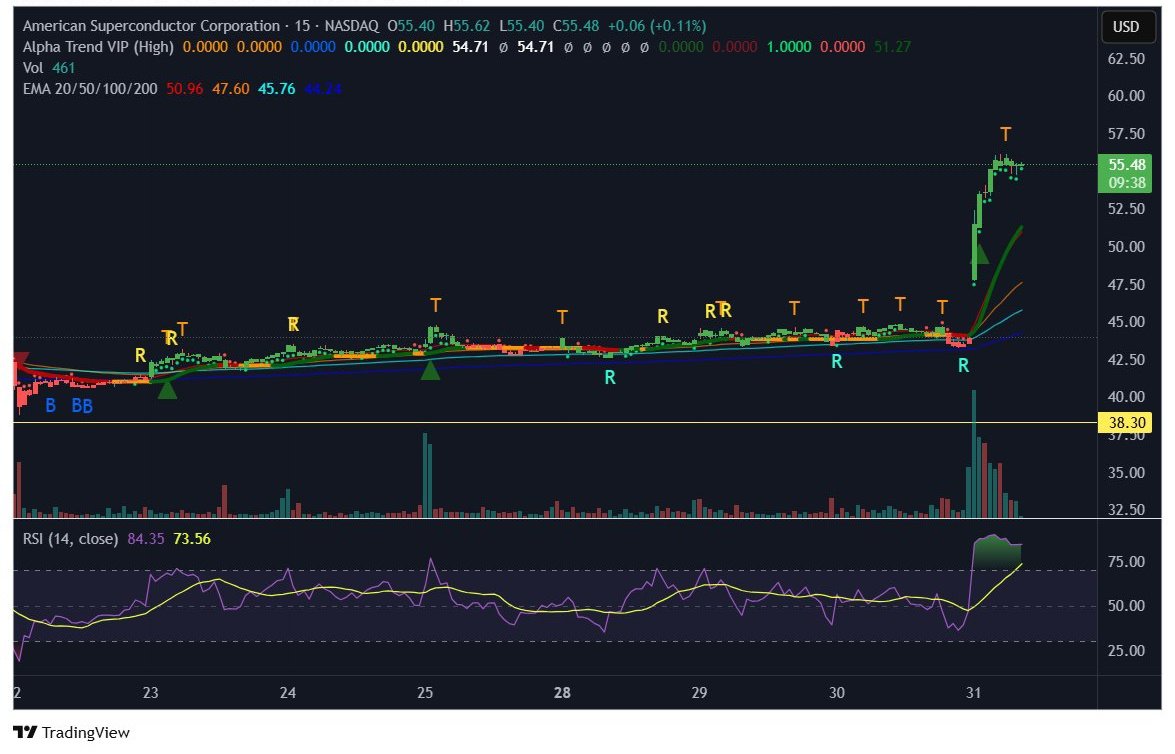Click the change value +0.06 (+0.11%)

pos(656,25)
